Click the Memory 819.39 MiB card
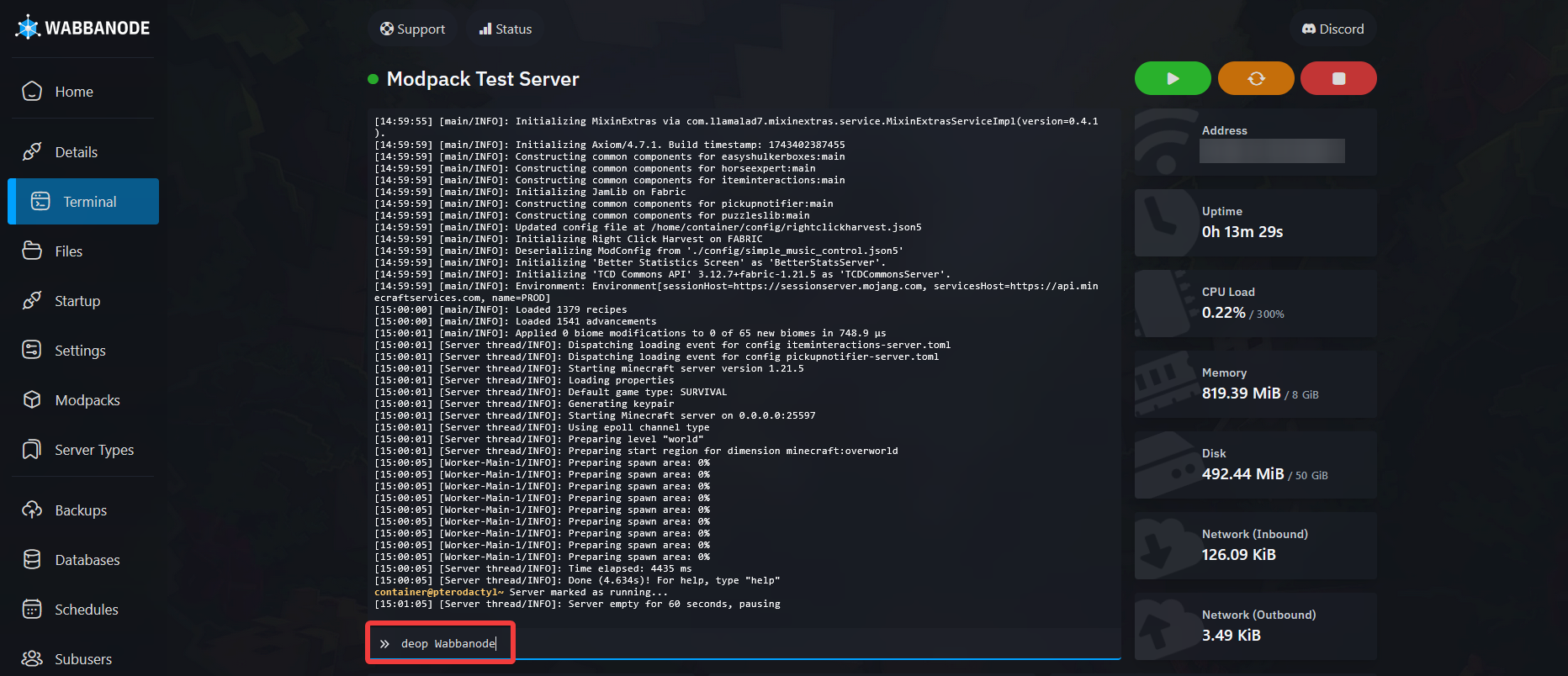The image size is (1568, 676). pyautogui.click(x=1256, y=384)
